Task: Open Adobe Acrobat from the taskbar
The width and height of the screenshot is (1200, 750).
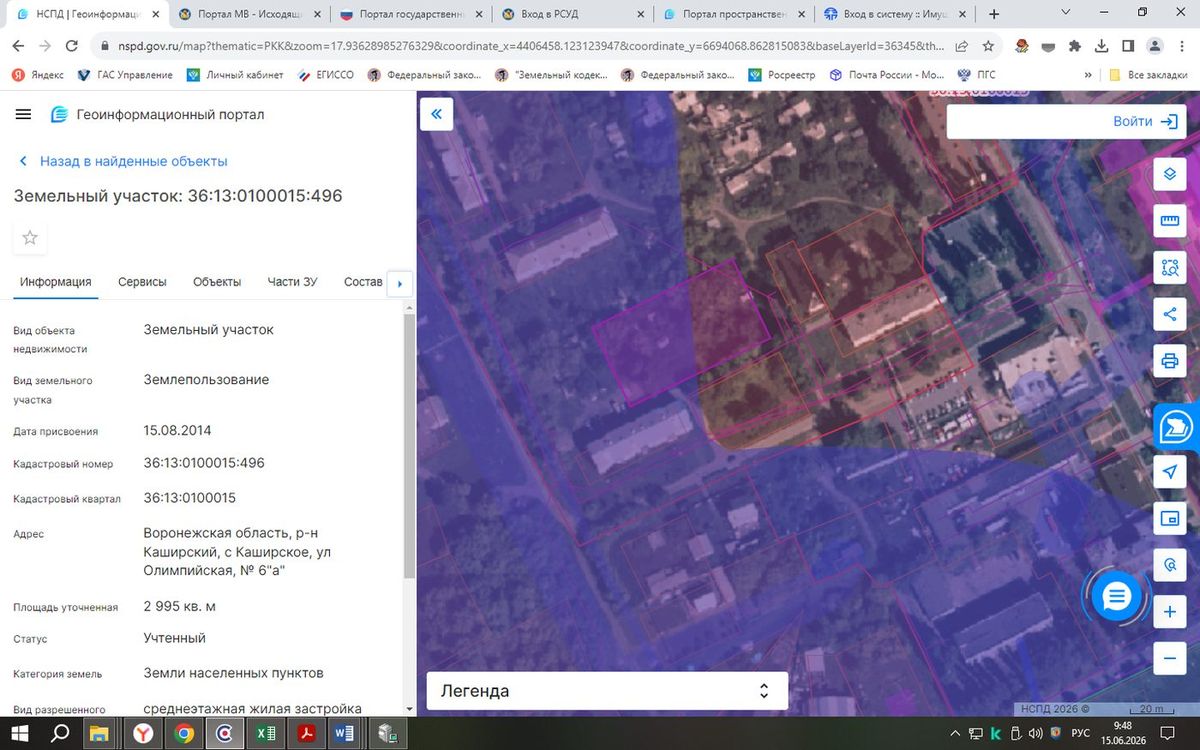Action: tap(305, 733)
